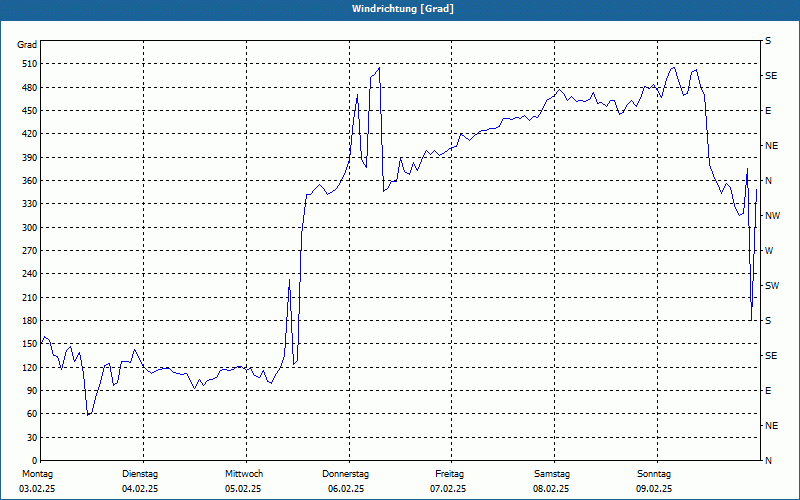The height and width of the screenshot is (500, 800).
Task: Select the date '03.02.25'
Action: click(x=37, y=489)
